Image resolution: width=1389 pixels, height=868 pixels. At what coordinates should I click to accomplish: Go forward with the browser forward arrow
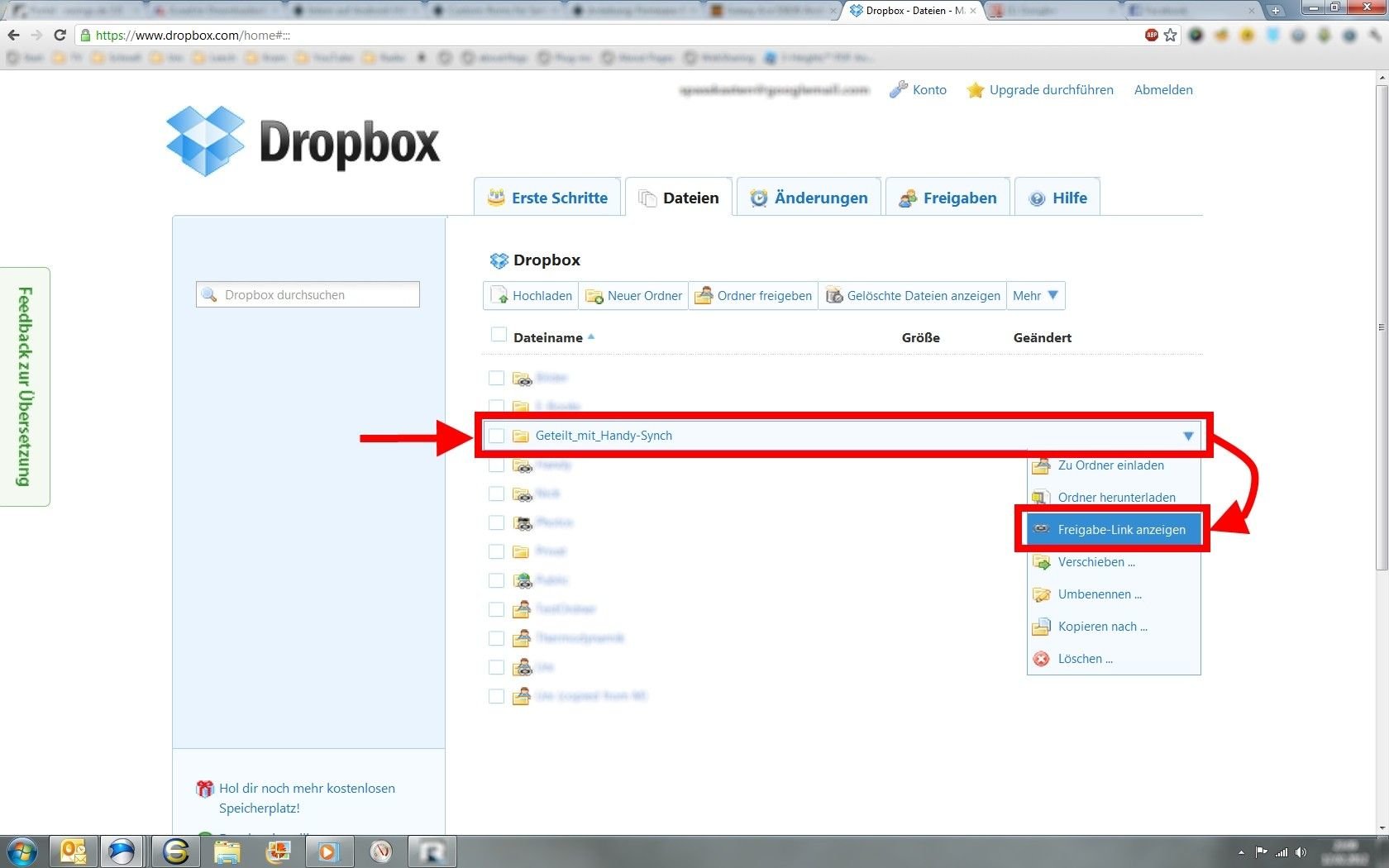coord(36,35)
